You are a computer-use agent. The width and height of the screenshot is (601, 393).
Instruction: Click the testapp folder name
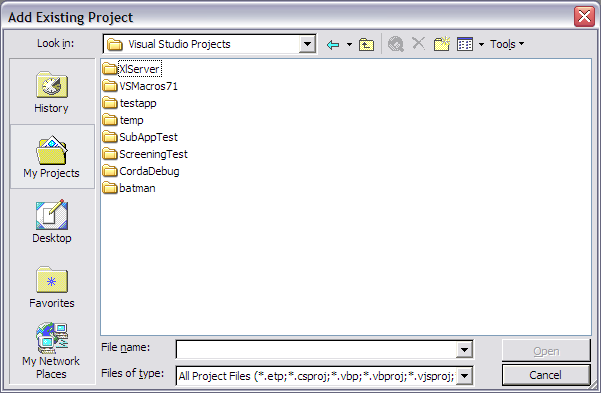pyautogui.click(x=138, y=103)
